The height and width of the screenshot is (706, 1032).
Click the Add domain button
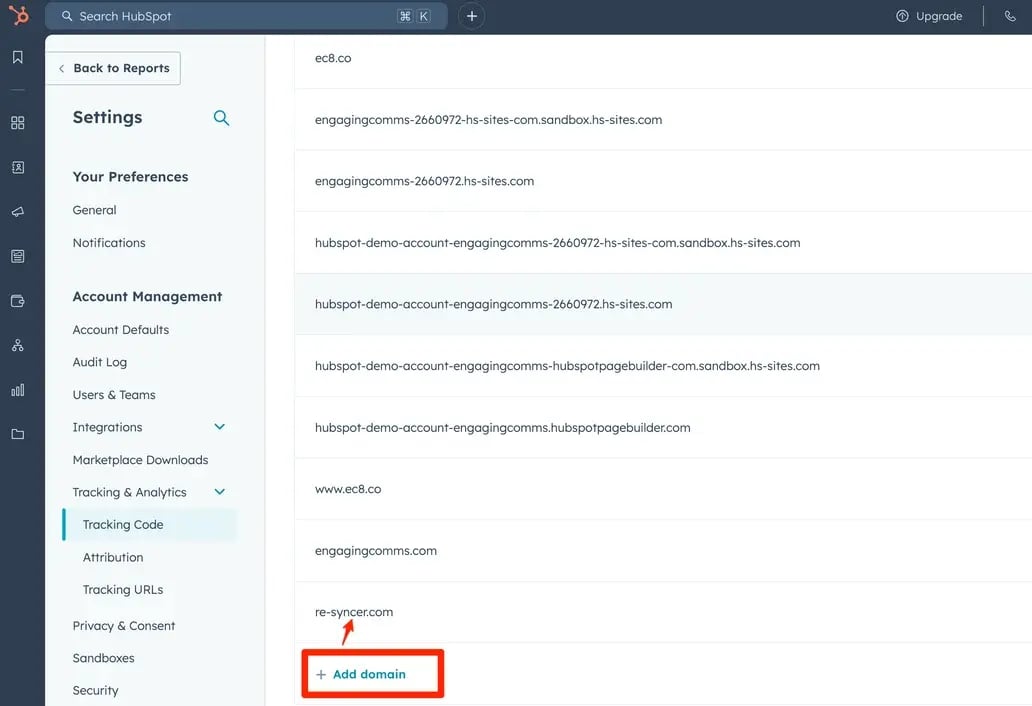click(370, 674)
